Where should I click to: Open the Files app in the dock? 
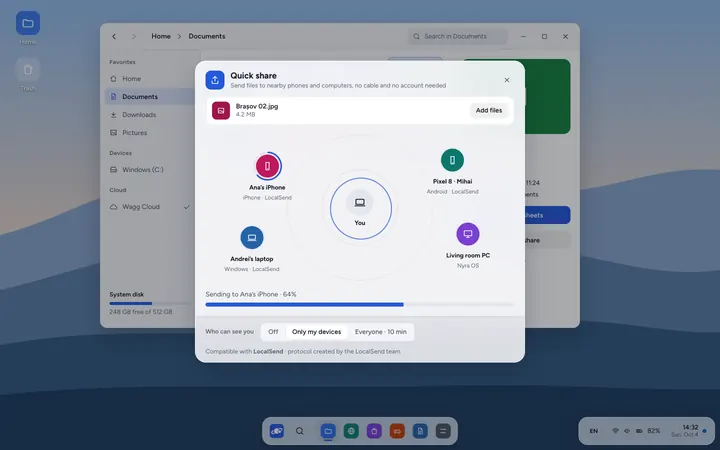328,431
